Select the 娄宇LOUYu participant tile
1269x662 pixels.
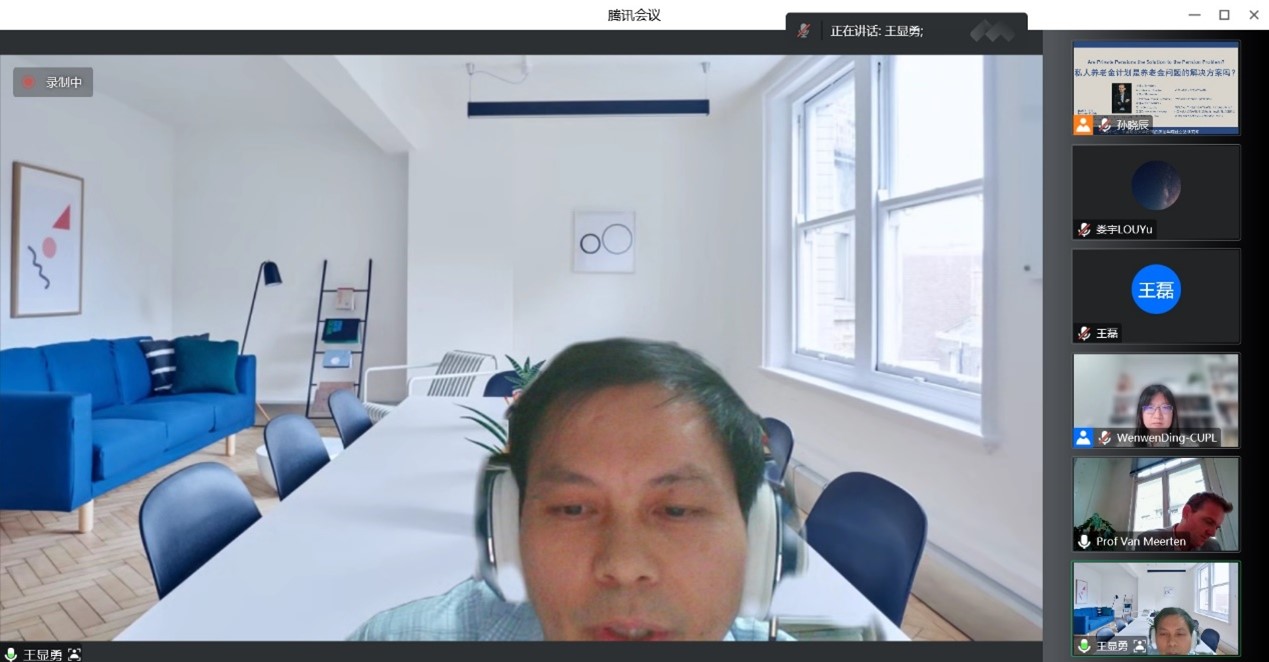1156,192
